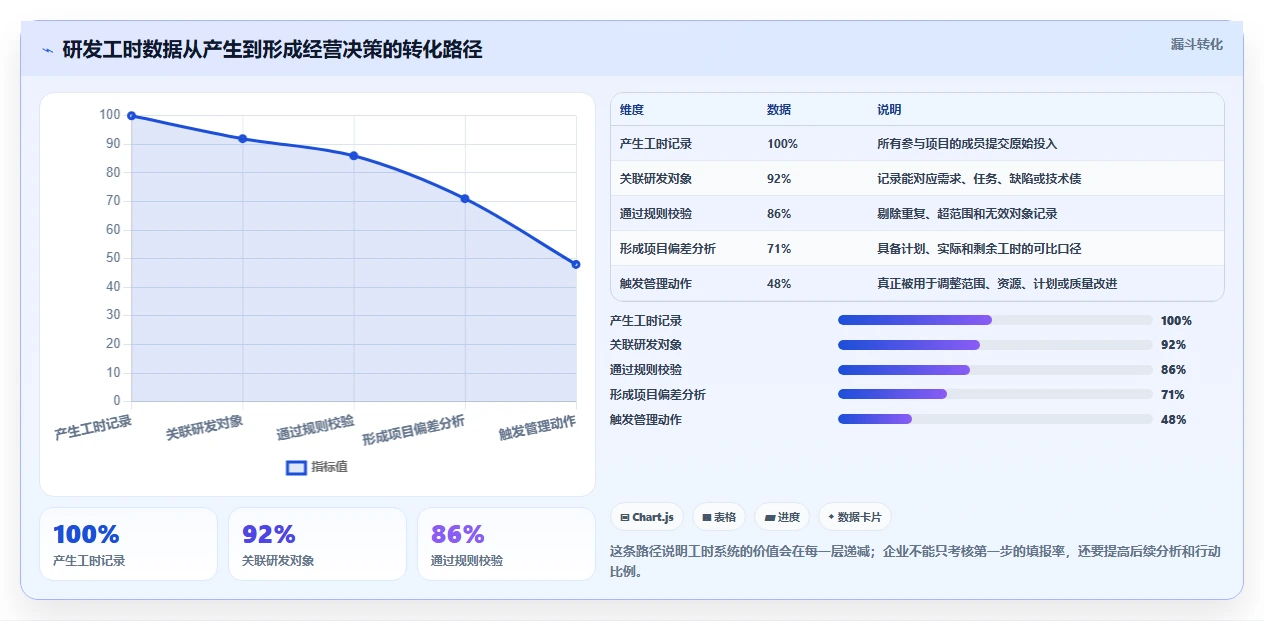Image resolution: width=1264 pixels, height=621 pixels.
Task: Click the page title 研发工时数据从产生到形成经营决策的转化路径
Action: 272,50
